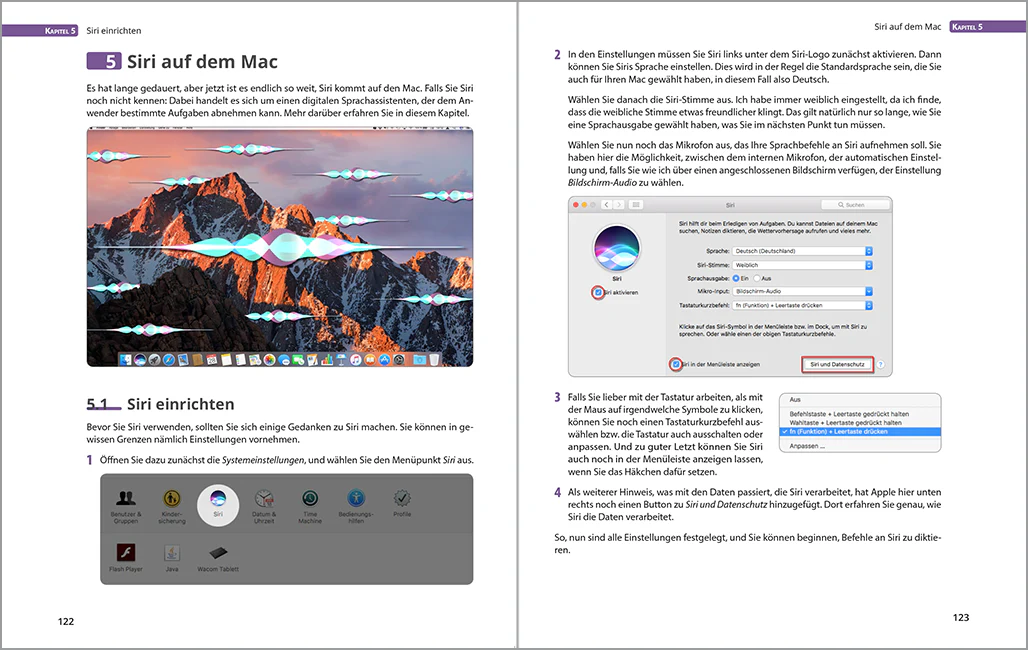
Task: Click page number 122
Action: pyautogui.click(x=66, y=621)
